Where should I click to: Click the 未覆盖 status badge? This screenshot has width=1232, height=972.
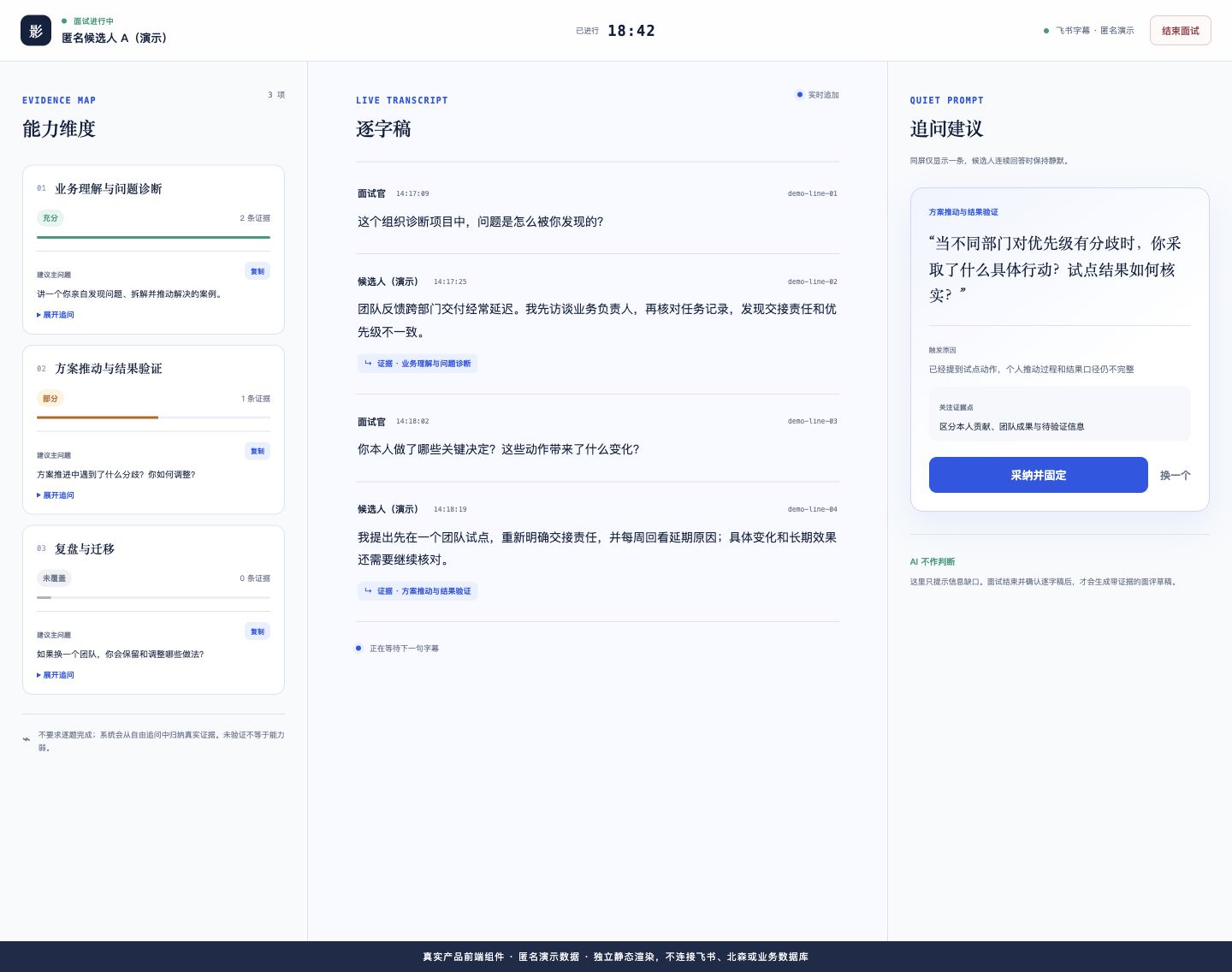(54, 578)
